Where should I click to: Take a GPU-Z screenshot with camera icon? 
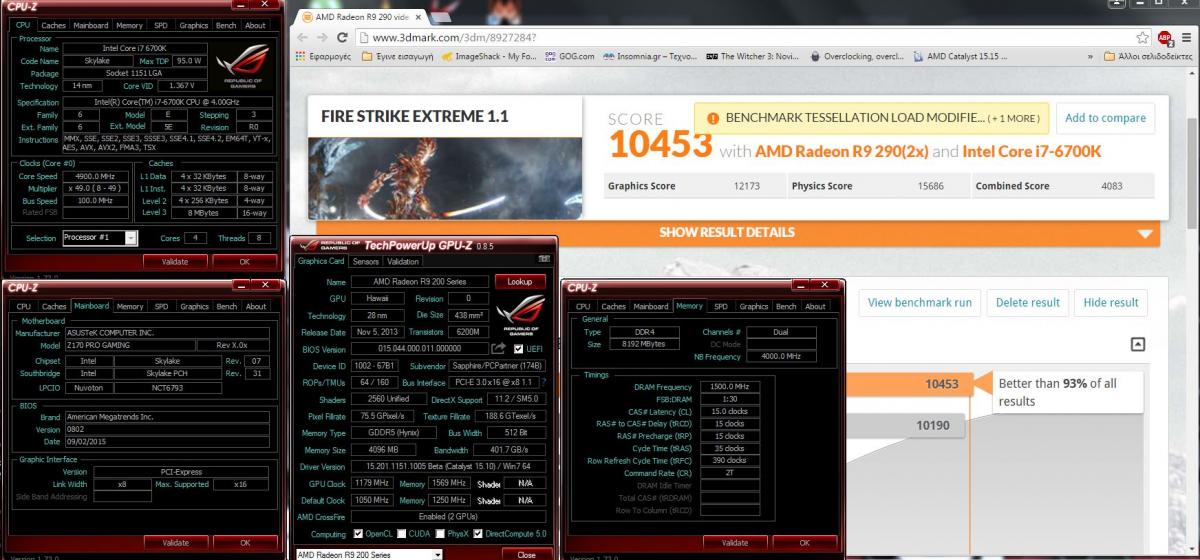click(544, 261)
